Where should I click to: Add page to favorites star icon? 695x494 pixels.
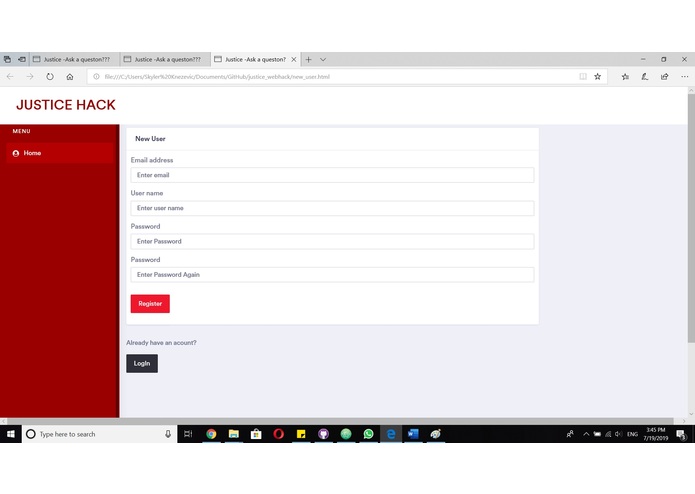[x=597, y=77]
